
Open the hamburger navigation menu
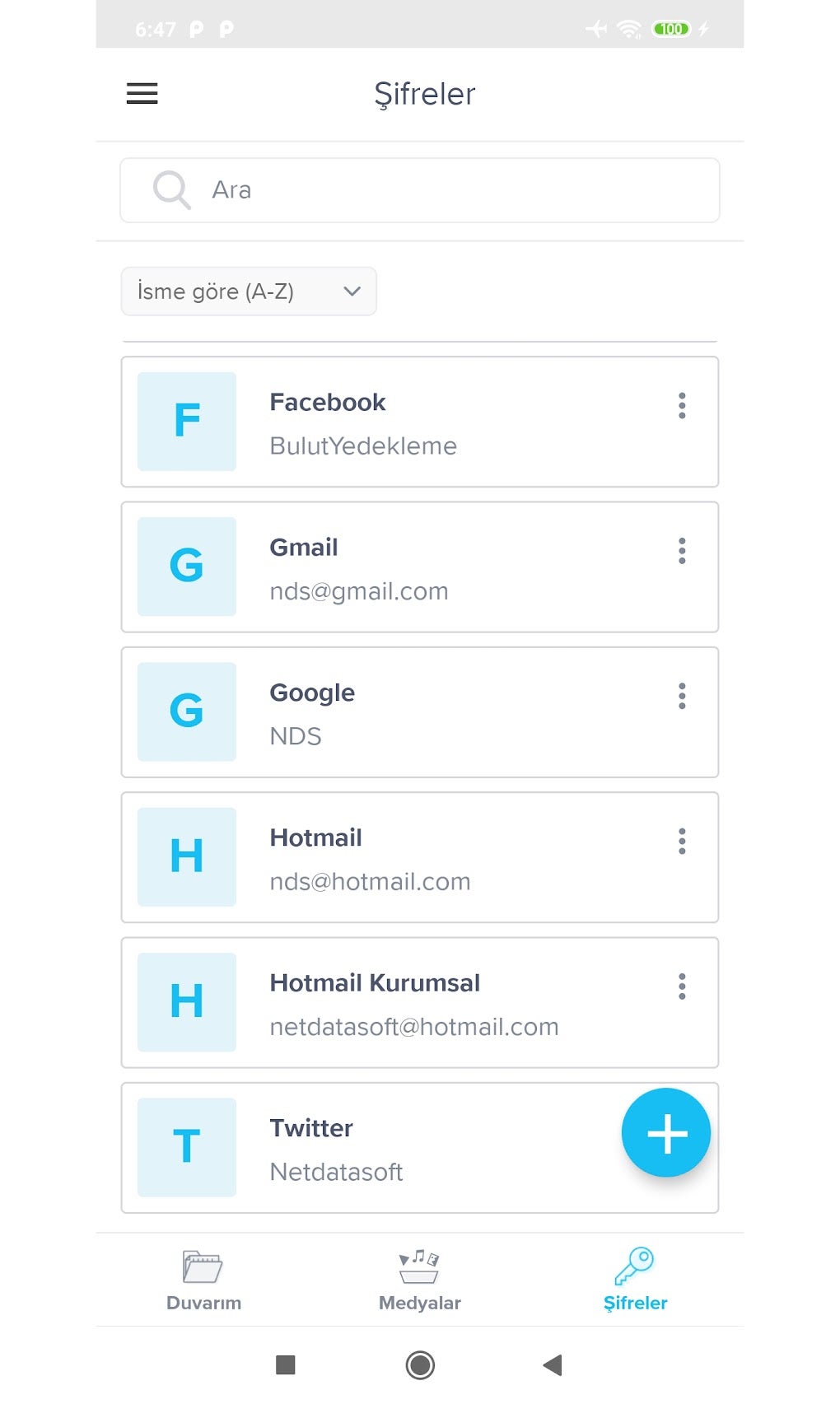coord(142,94)
